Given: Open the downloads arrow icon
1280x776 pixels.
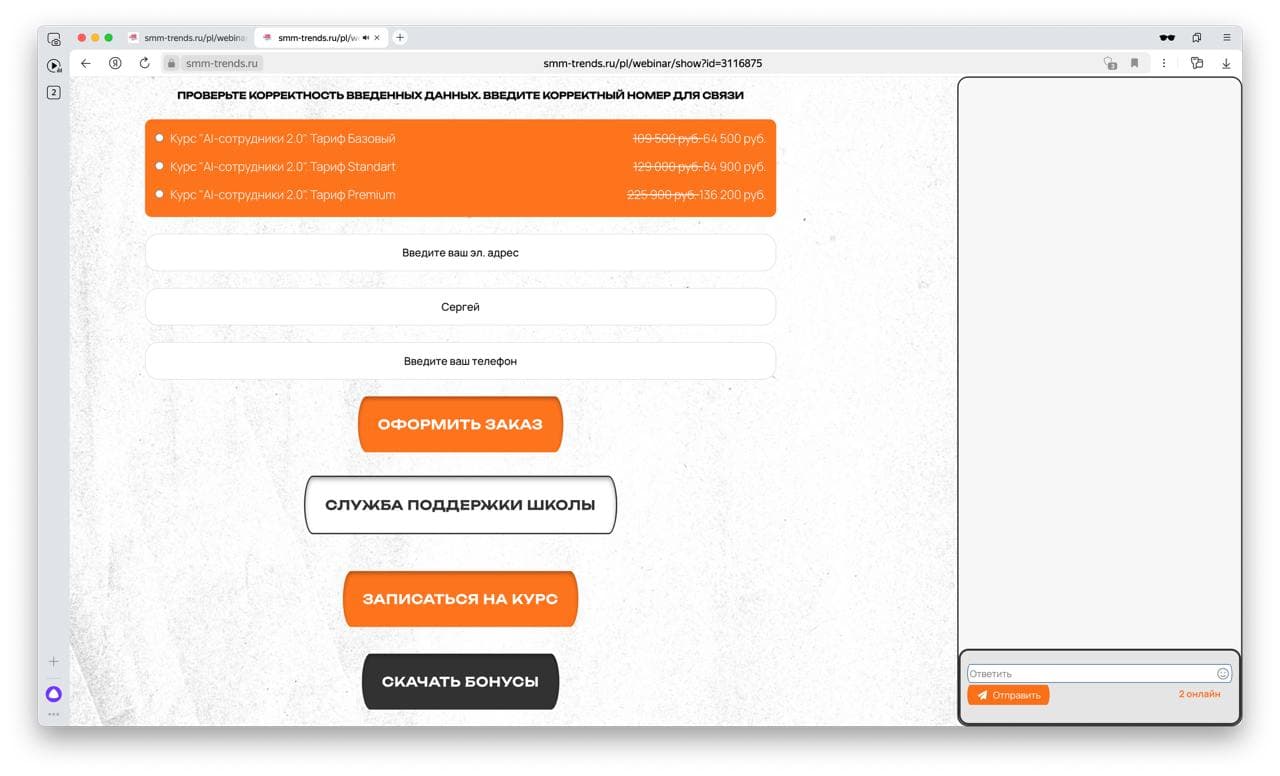Looking at the screenshot, I should 1226,63.
